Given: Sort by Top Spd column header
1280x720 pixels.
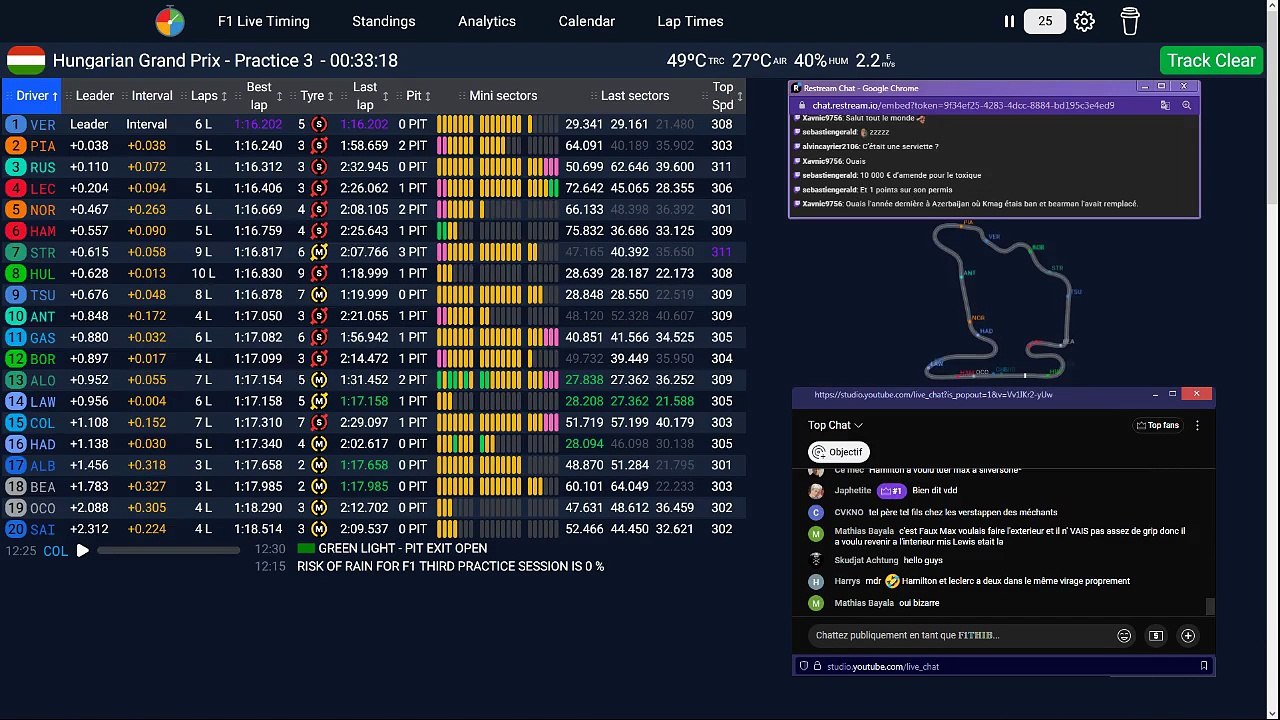Looking at the screenshot, I should [723, 96].
